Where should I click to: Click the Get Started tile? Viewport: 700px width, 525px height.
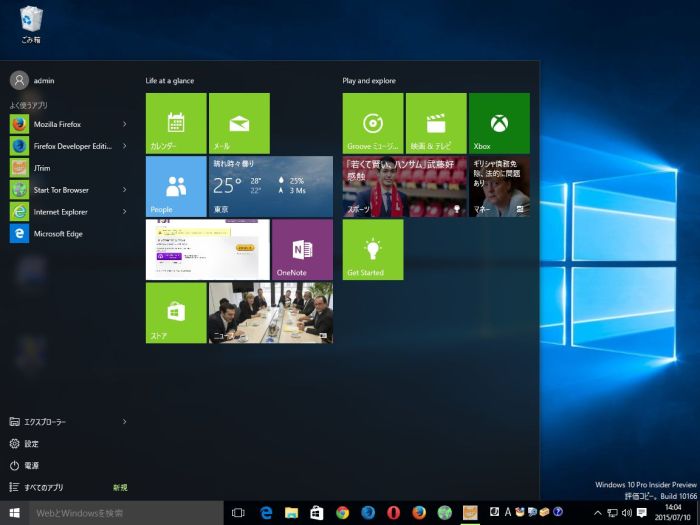372,250
